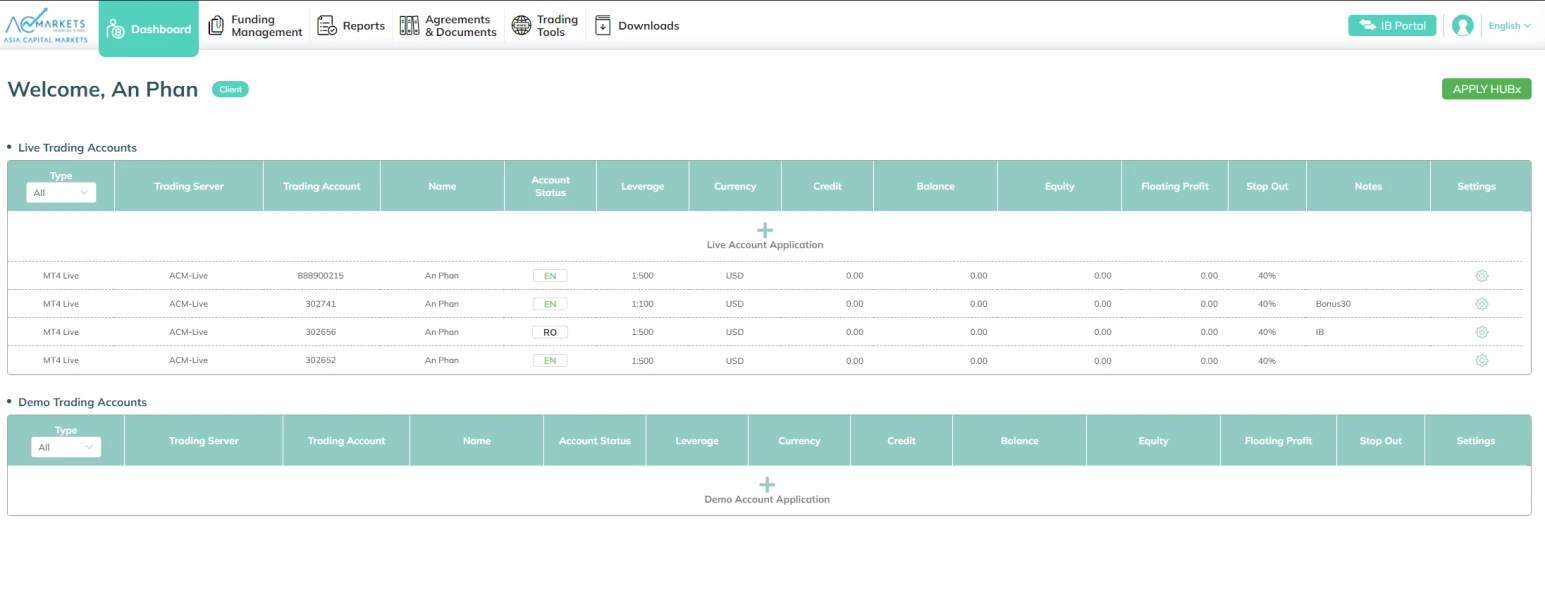Click the ACMarkets logo

[47, 26]
